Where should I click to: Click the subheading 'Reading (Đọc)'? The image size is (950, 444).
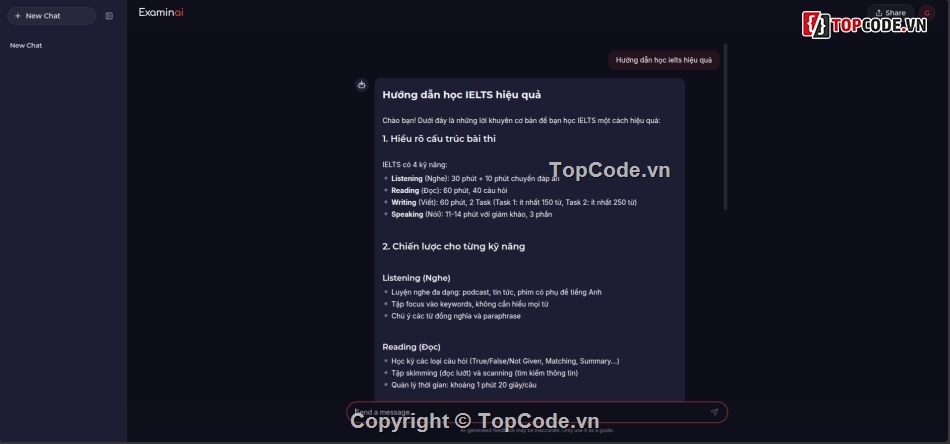411,347
